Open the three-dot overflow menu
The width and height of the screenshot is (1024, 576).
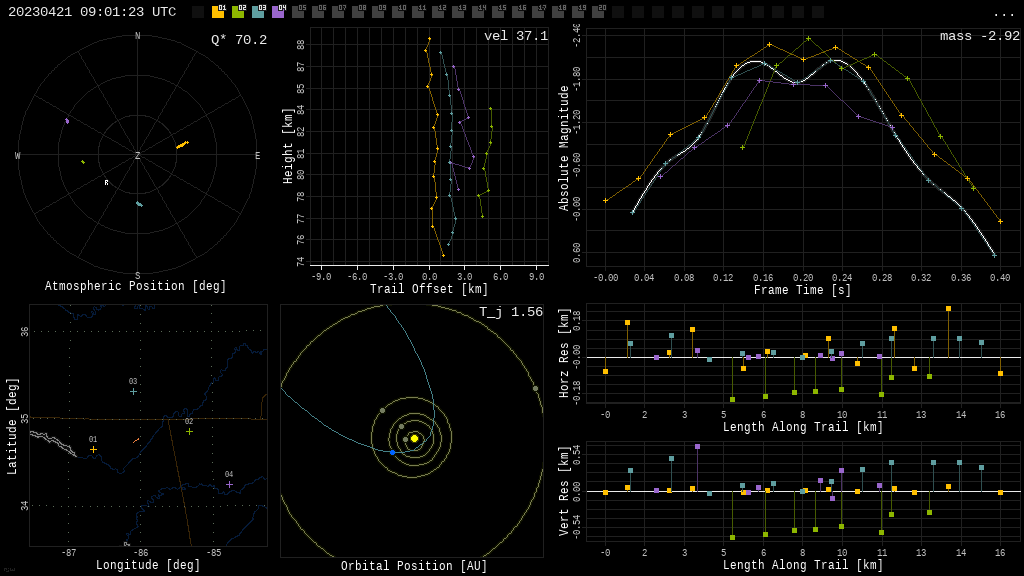point(1003,13)
